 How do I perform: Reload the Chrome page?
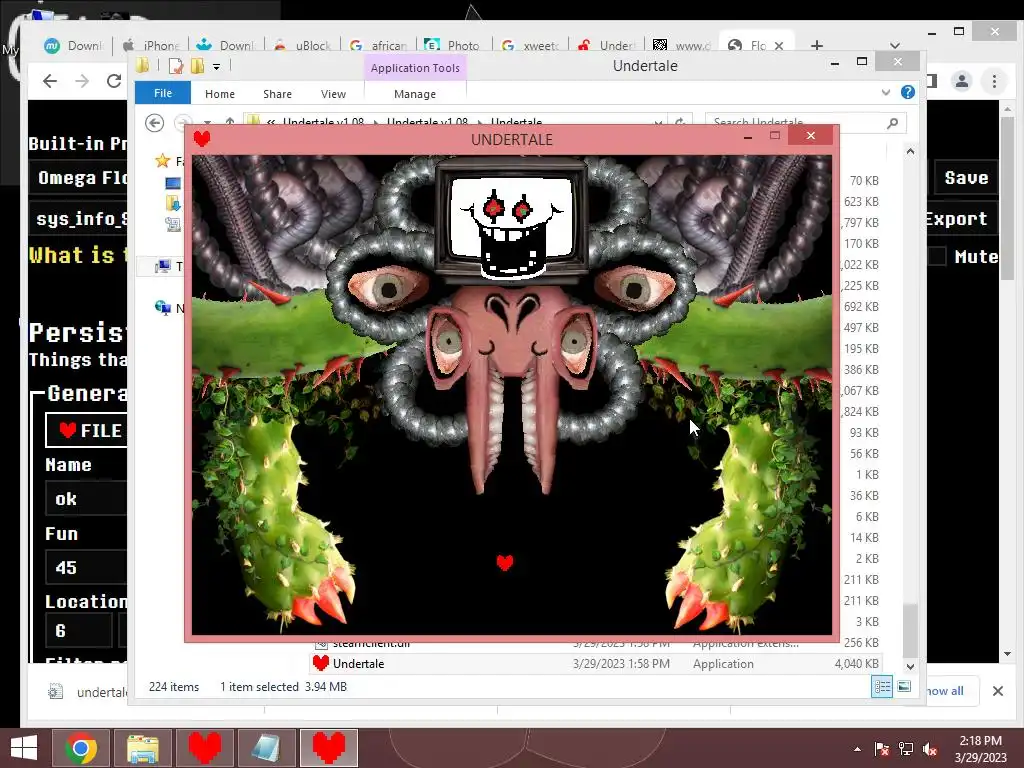click(x=114, y=81)
